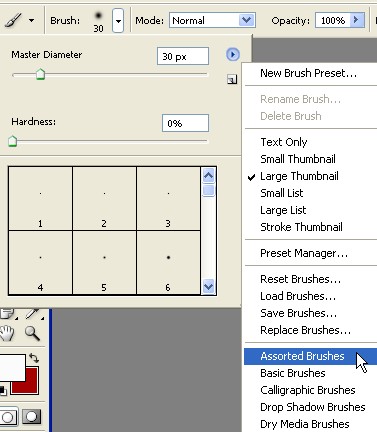Click the Hardness field showing 0%
Viewport: 377px width, 432px height.
click(x=185, y=123)
